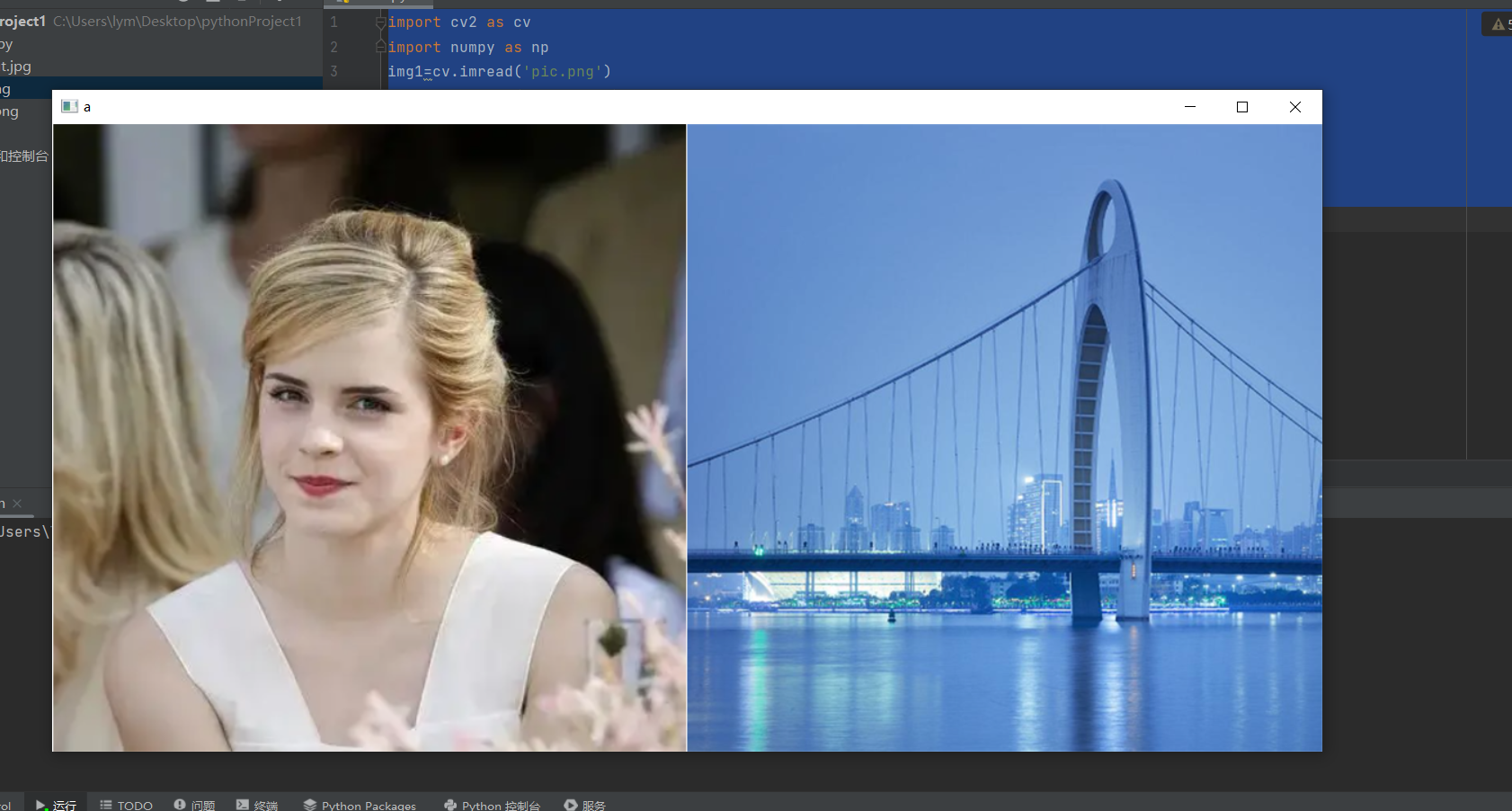Select the .jpg file in project tree
The image size is (1512, 811).
tap(16, 67)
